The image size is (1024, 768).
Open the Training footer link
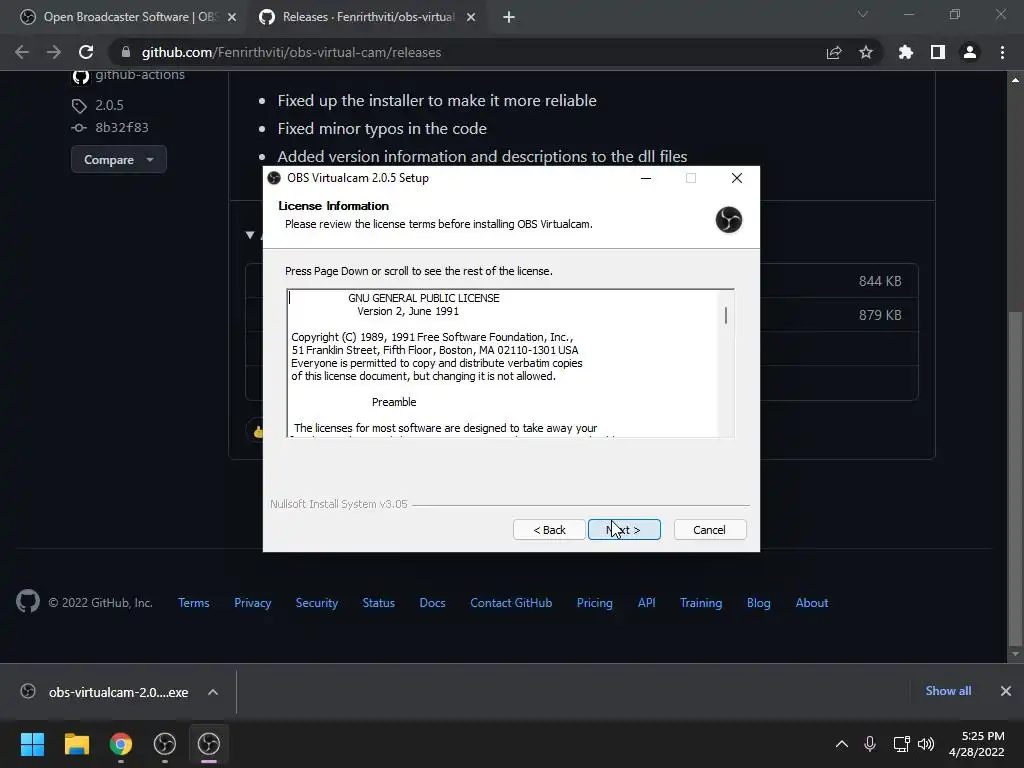[701, 603]
